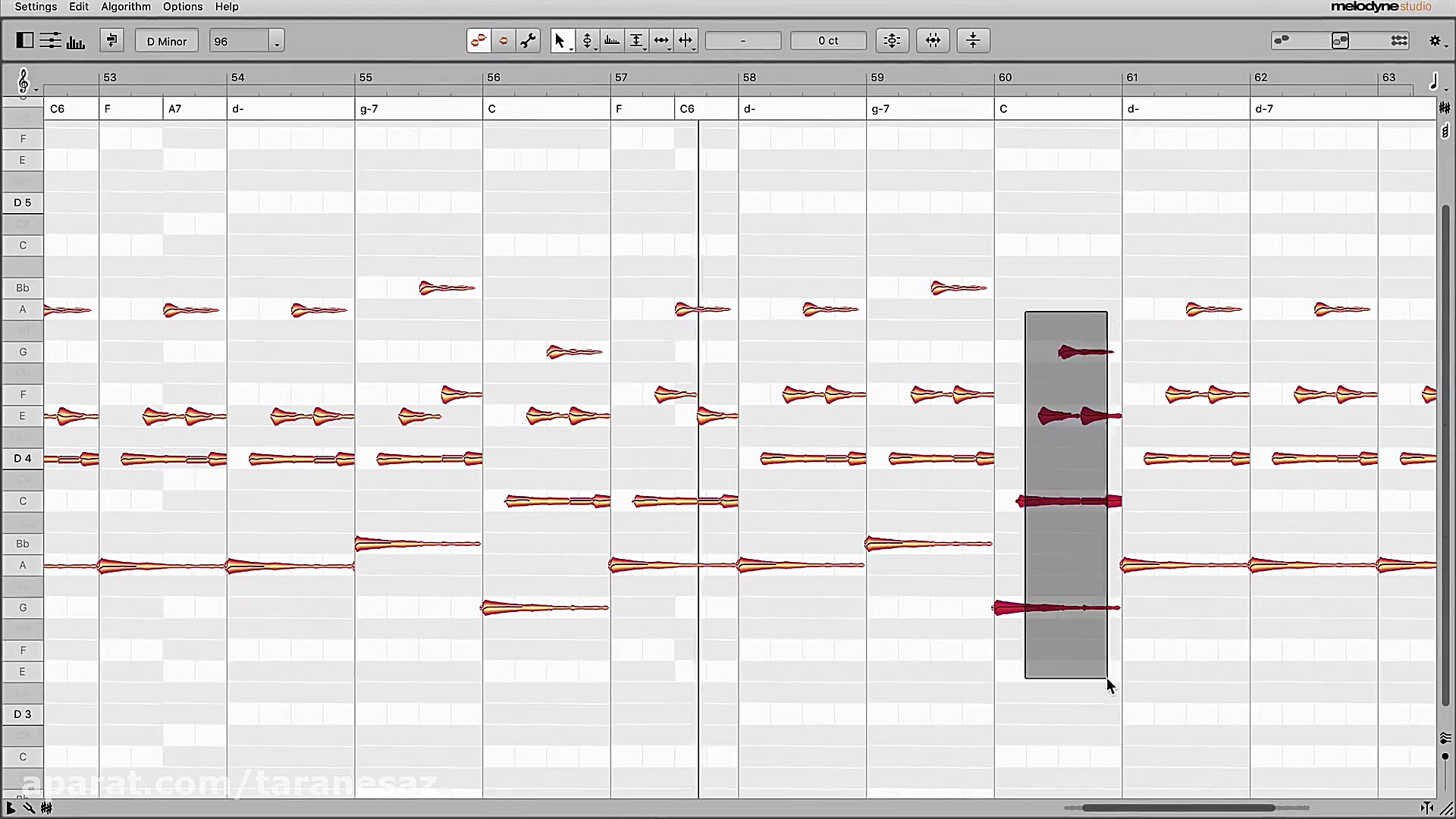Select the Main arrow tool
Screen dimensions: 1456x819
pyautogui.click(x=563, y=40)
